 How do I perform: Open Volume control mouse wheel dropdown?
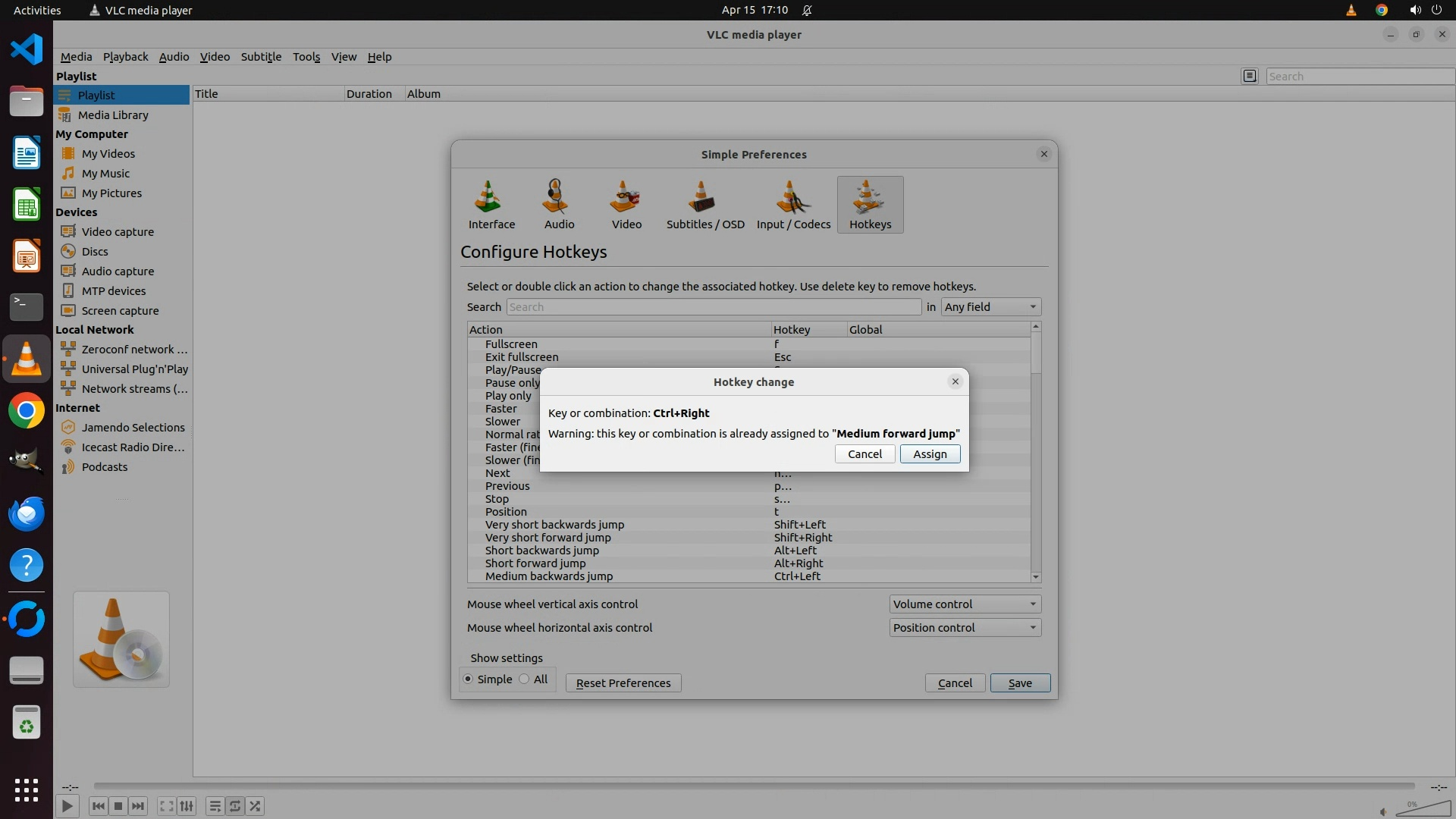click(x=964, y=604)
